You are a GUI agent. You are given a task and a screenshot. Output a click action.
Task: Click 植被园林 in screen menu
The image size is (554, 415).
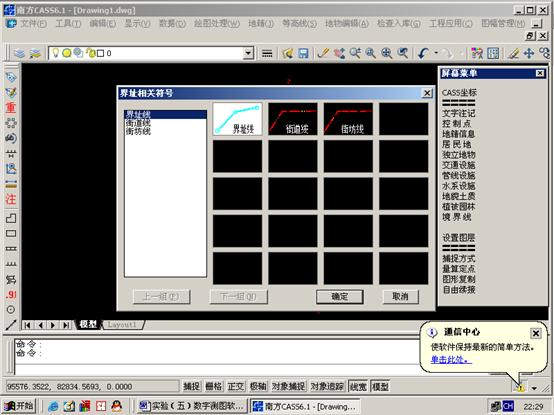click(459, 207)
